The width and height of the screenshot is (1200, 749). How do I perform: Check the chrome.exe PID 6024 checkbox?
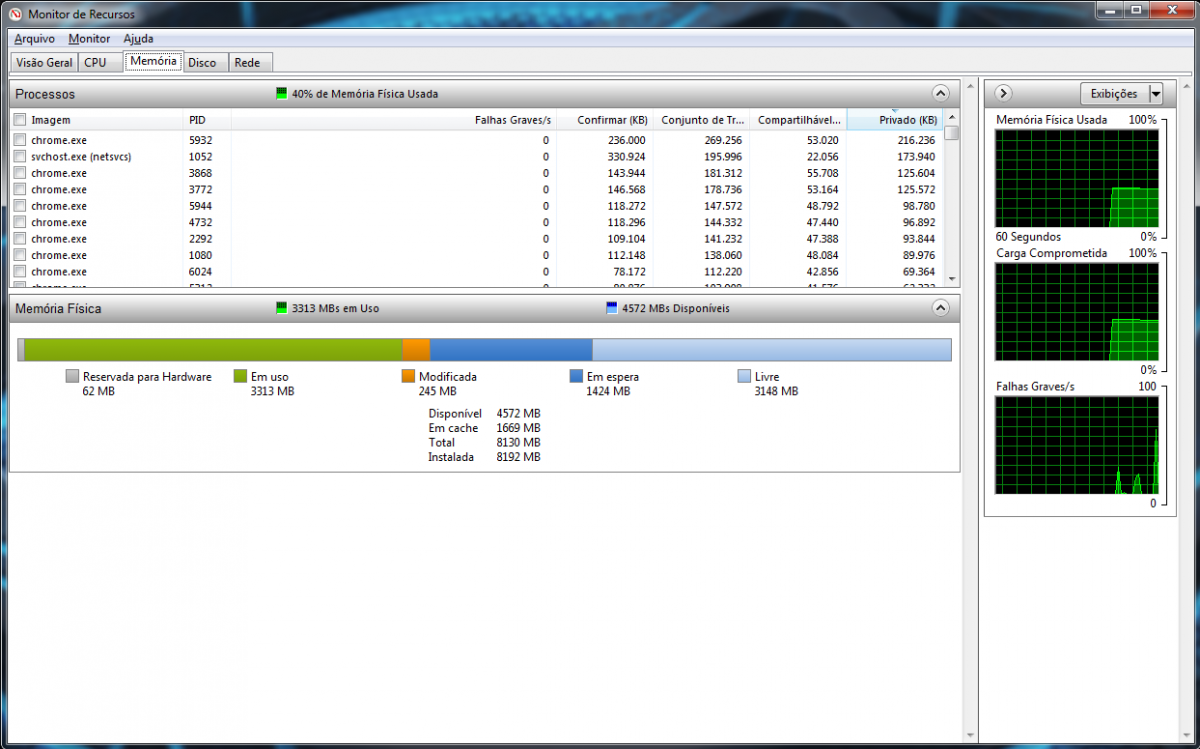coord(19,272)
